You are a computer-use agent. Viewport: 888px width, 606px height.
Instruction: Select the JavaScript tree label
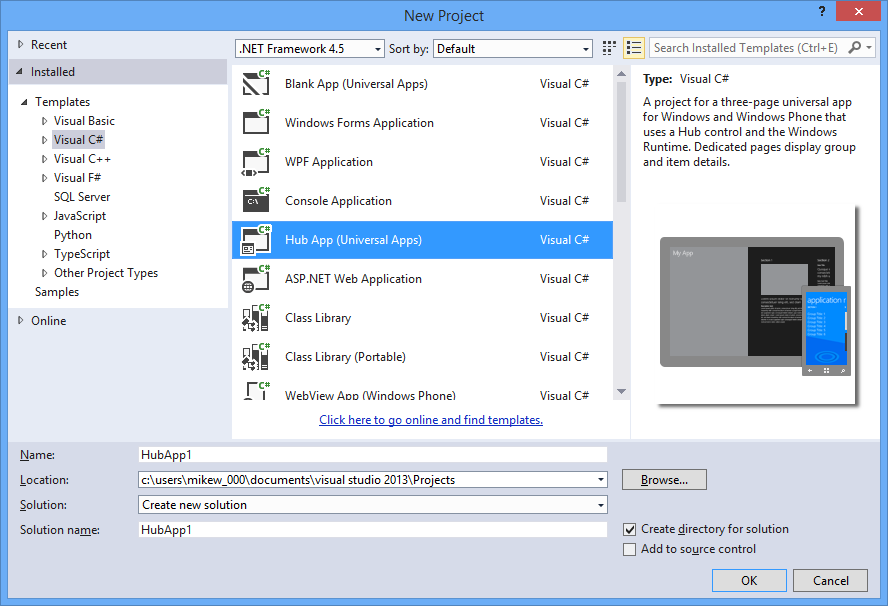(x=80, y=216)
